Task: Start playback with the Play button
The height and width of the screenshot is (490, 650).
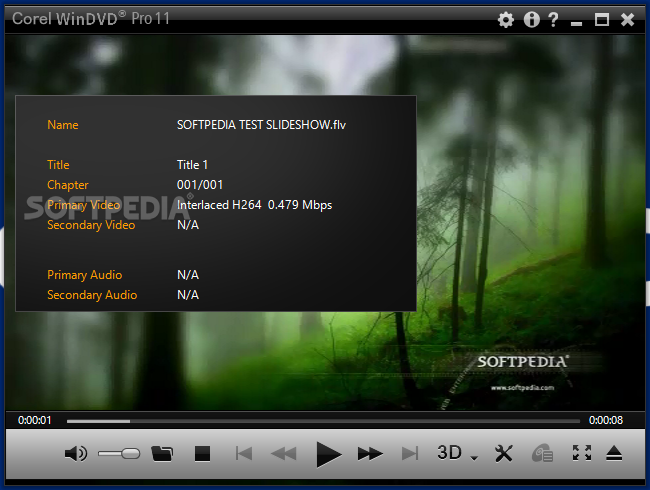Action: click(328, 454)
